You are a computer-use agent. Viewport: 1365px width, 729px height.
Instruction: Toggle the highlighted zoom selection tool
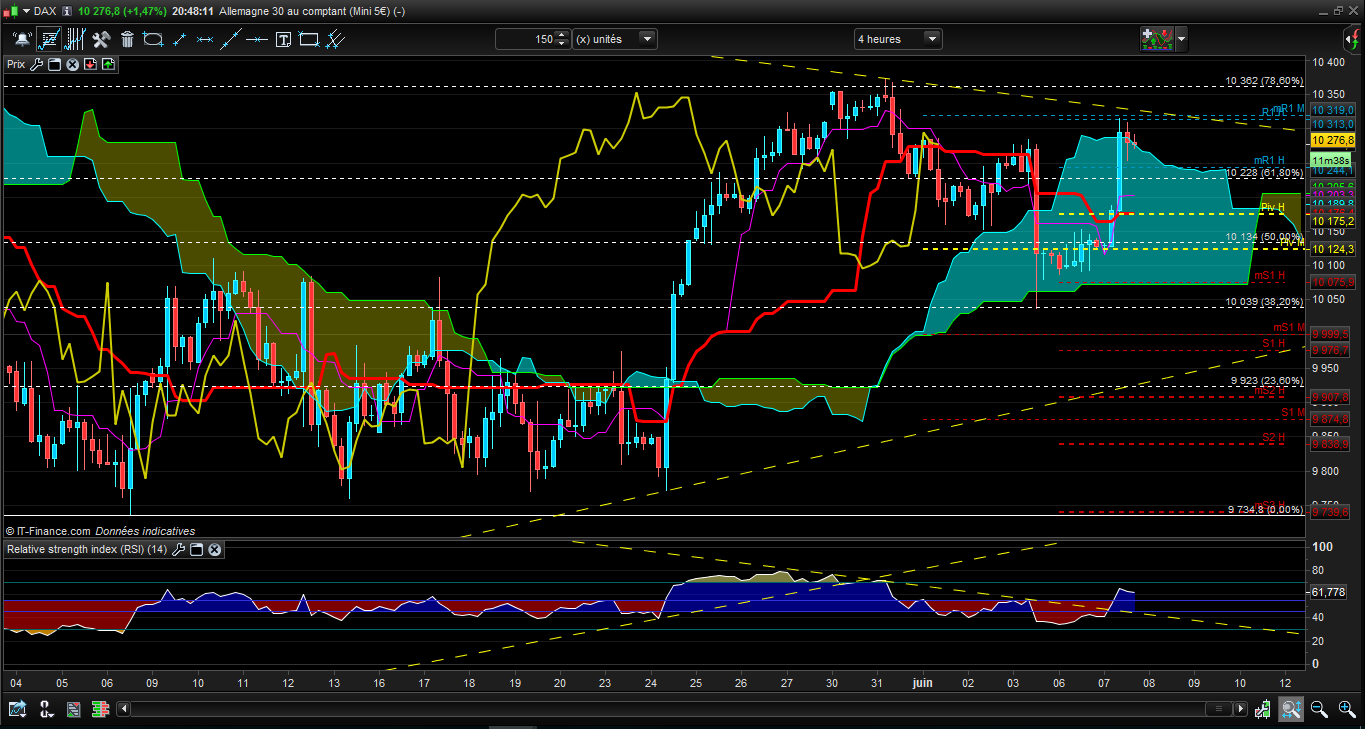coord(1291,709)
